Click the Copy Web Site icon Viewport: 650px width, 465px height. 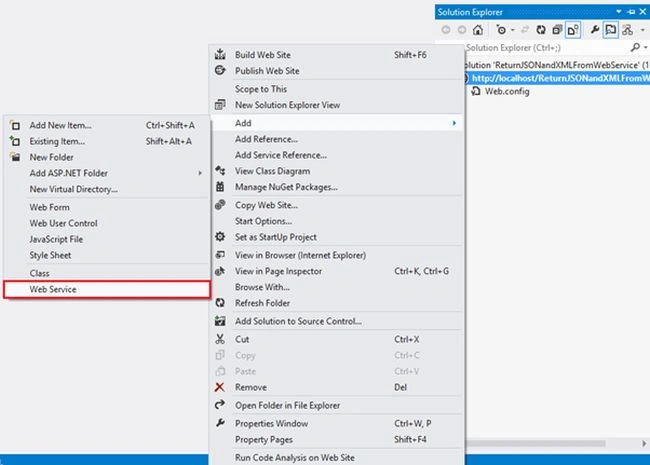pos(220,205)
